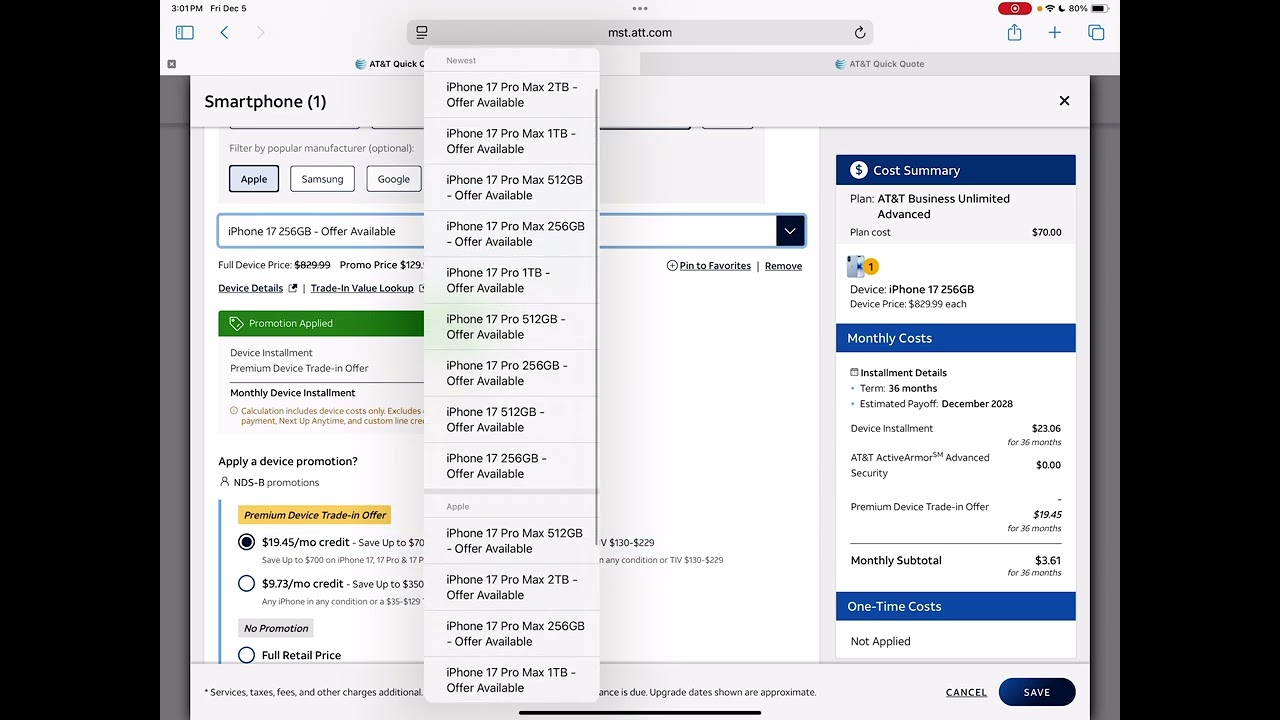Open the Safari sidebar panel
Screen dimensions: 1280x720
[184, 33]
